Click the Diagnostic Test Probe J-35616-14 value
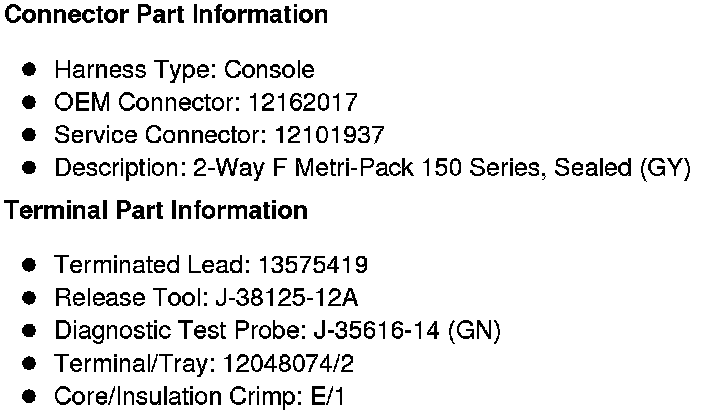Image resolution: width=704 pixels, height=416 pixels. (x=392, y=331)
